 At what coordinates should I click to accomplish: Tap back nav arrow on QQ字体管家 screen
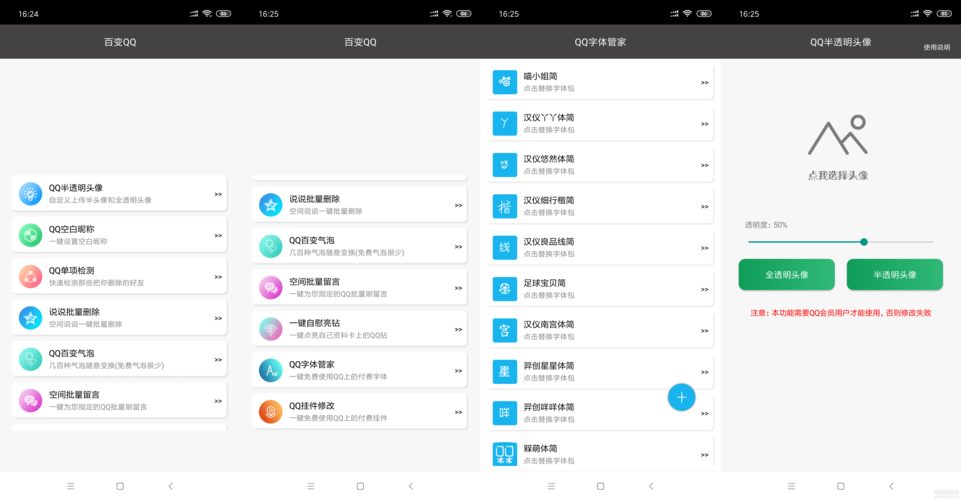(651, 486)
